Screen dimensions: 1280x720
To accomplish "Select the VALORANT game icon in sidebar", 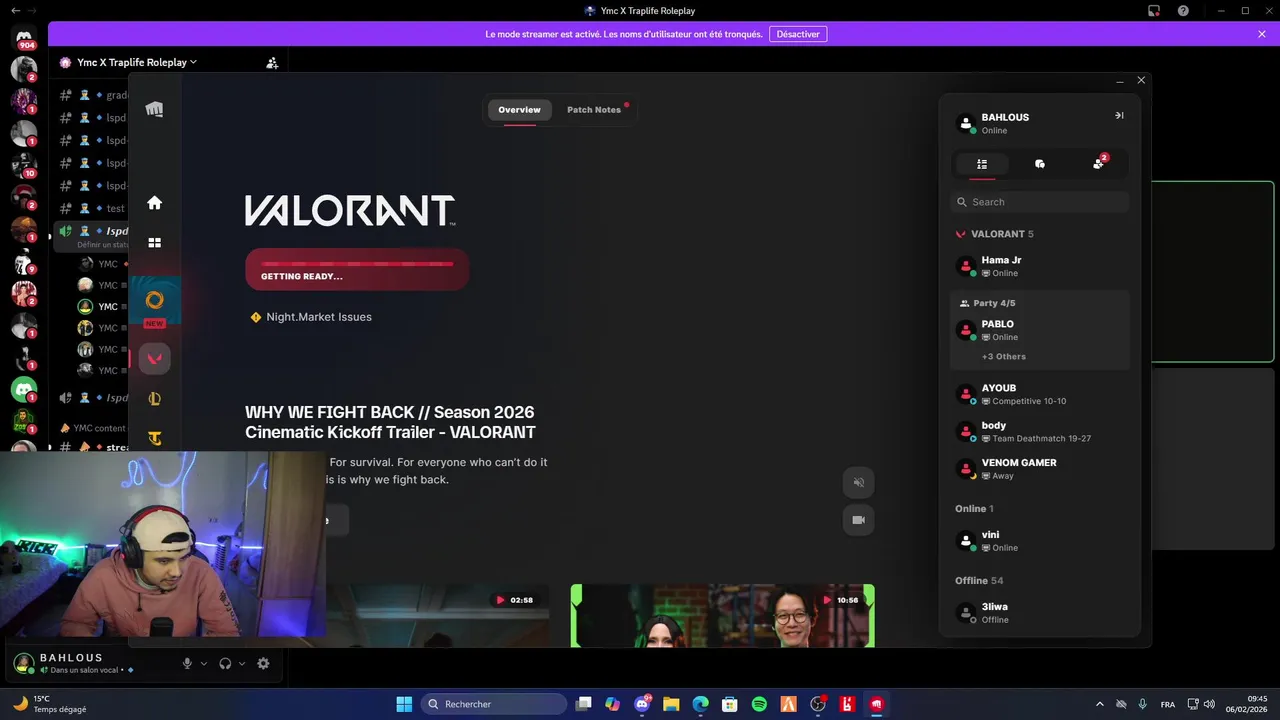I will [x=154, y=359].
